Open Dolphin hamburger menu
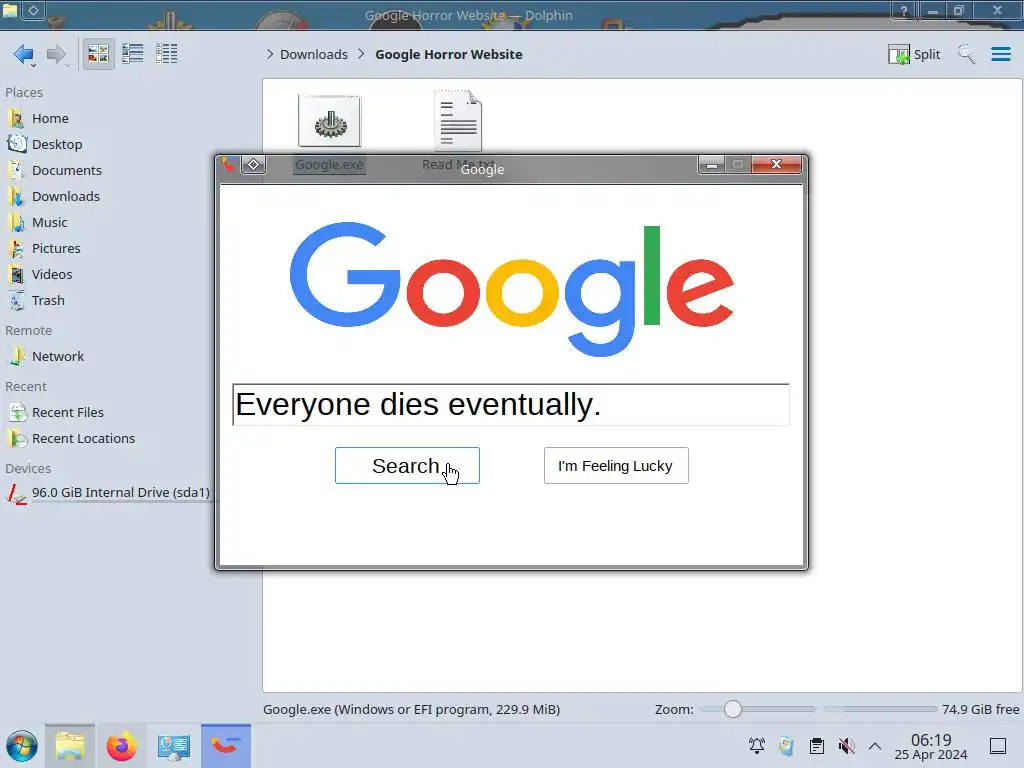The image size is (1024, 768). tap(1000, 54)
